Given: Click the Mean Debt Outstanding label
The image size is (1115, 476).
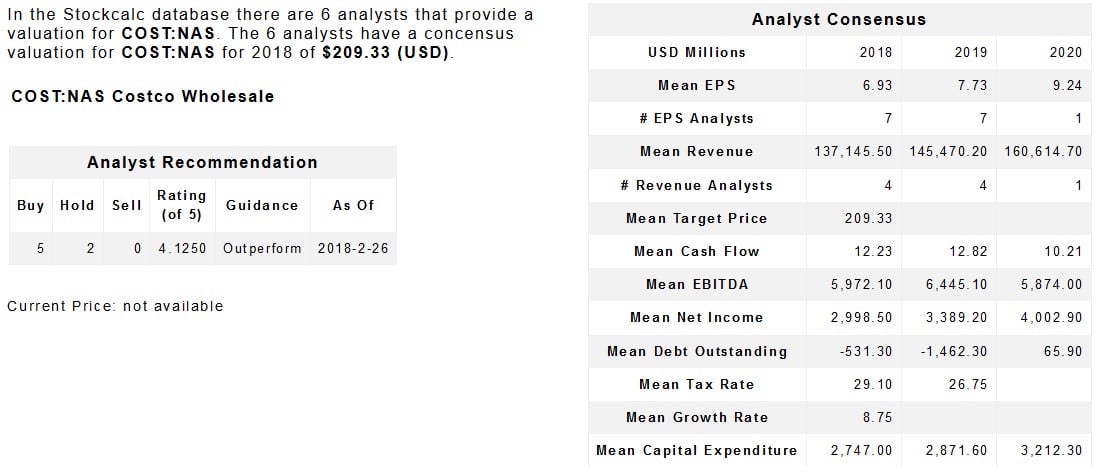Looking at the screenshot, I should point(696,351).
